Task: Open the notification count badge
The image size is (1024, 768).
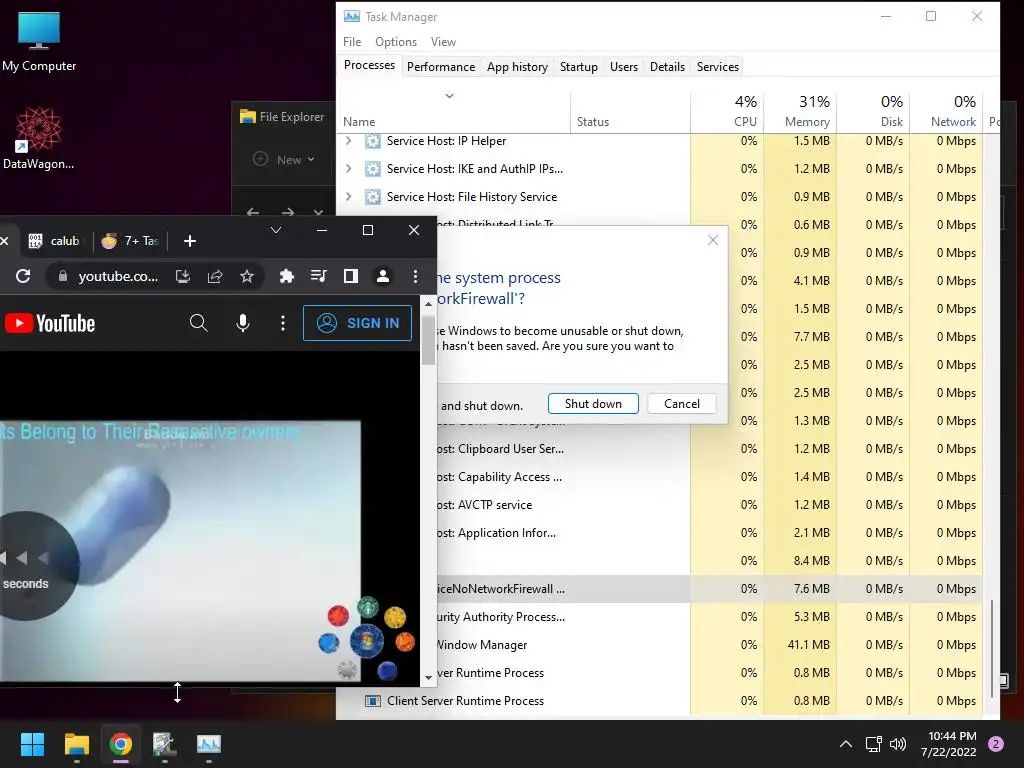Action: 996,744
